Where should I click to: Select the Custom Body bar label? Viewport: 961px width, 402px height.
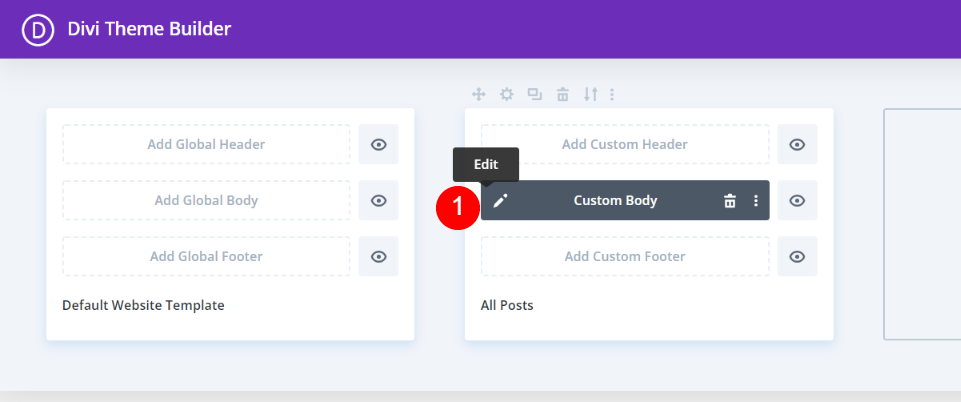(615, 200)
